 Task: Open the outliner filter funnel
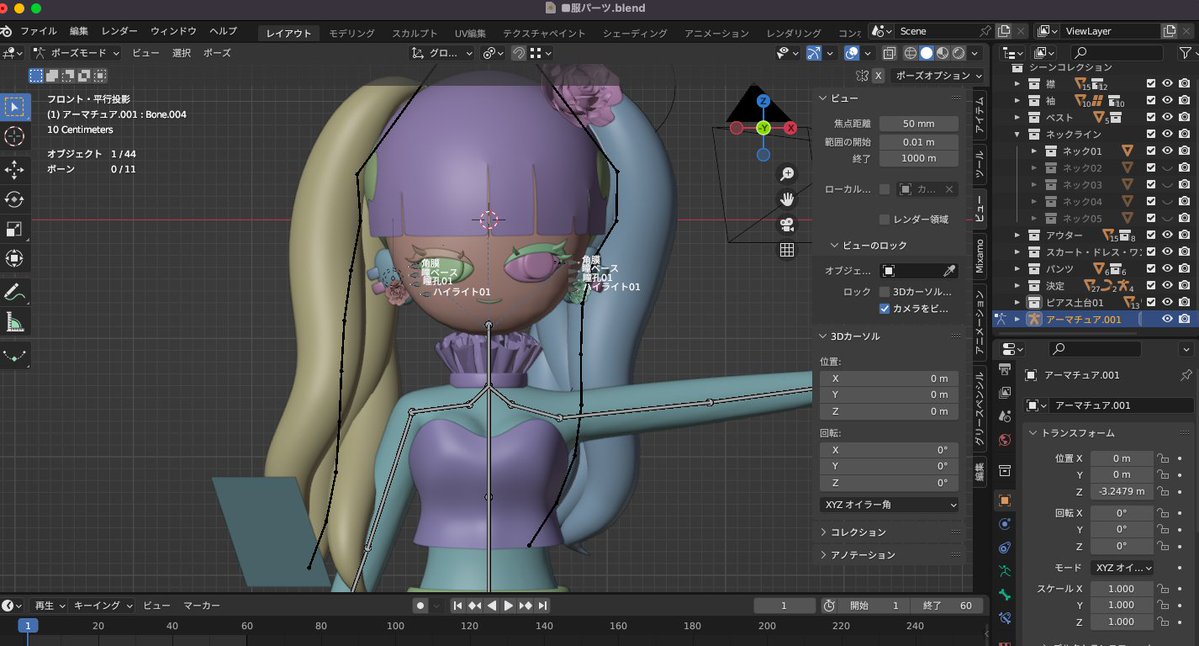(x=1184, y=53)
